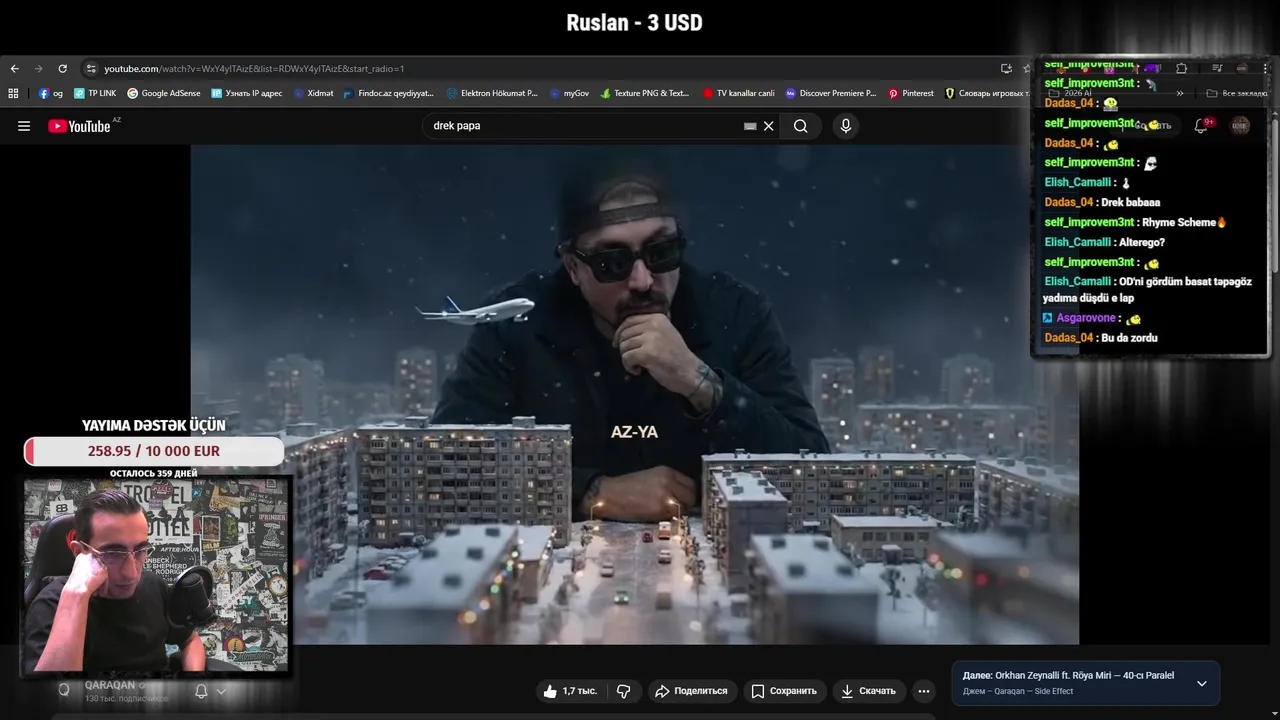The height and width of the screenshot is (720, 1280).
Task: Download the video with Скачать
Action: coord(869,691)
